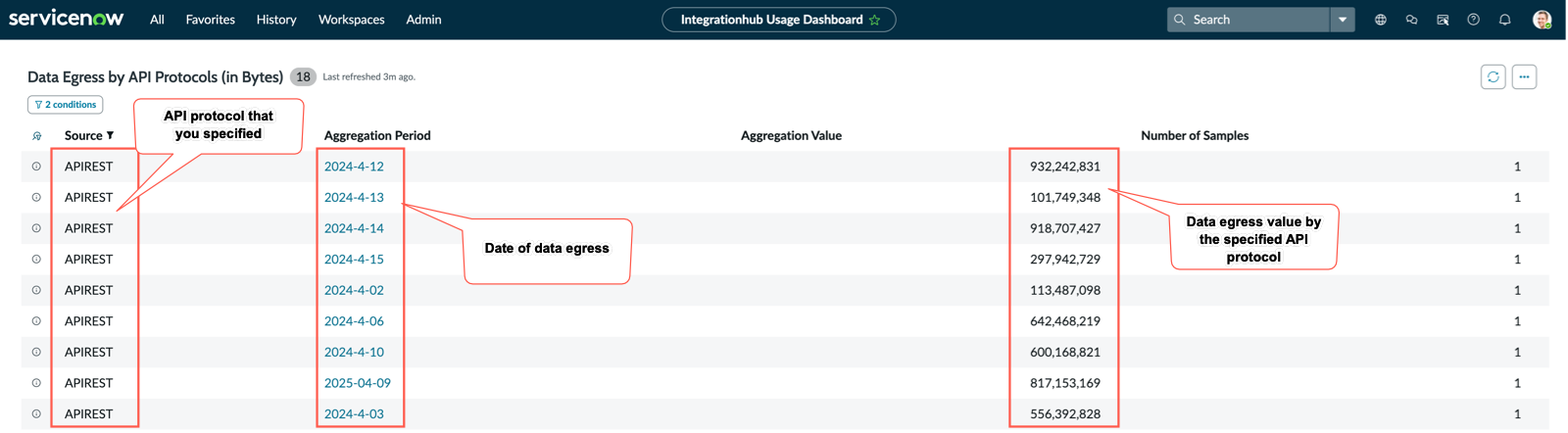Click the ServiceNow logo
1568x433 pixels.
pos(66,19)
